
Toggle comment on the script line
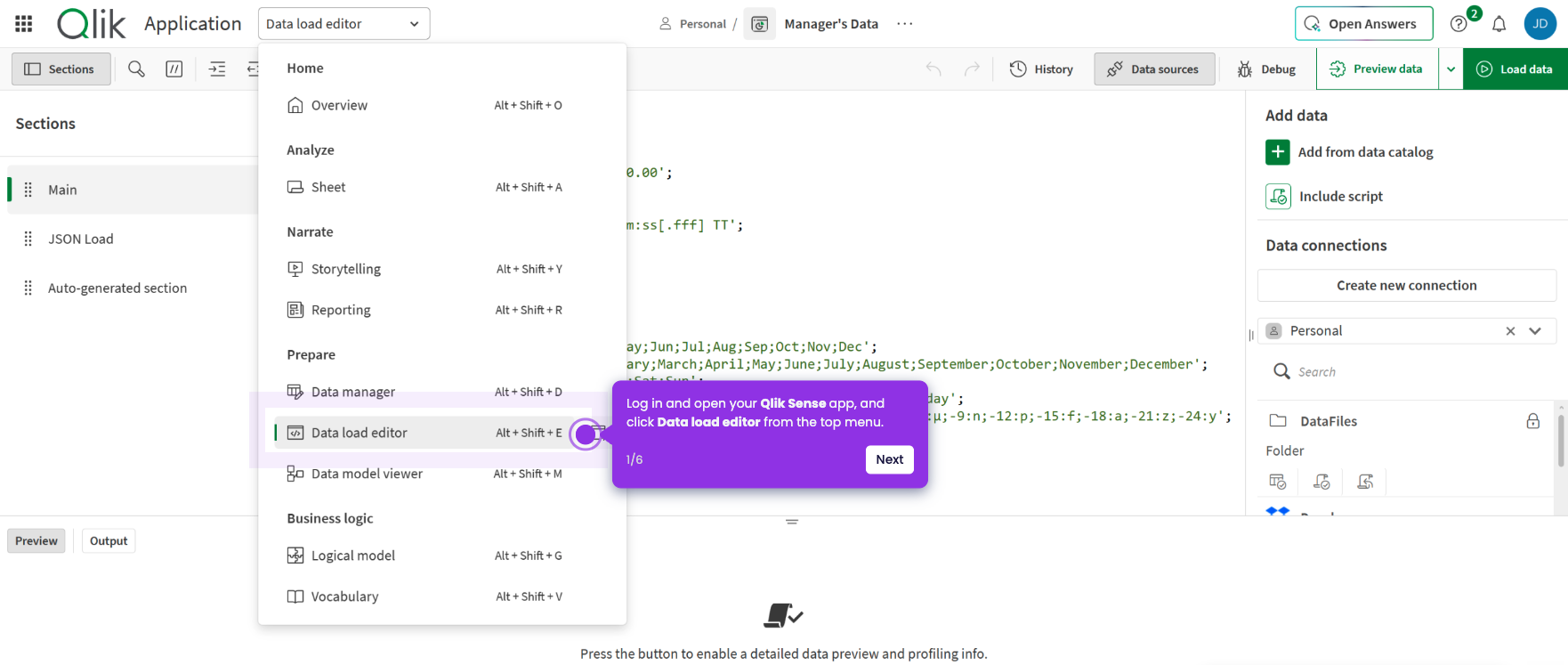(174, 69)
